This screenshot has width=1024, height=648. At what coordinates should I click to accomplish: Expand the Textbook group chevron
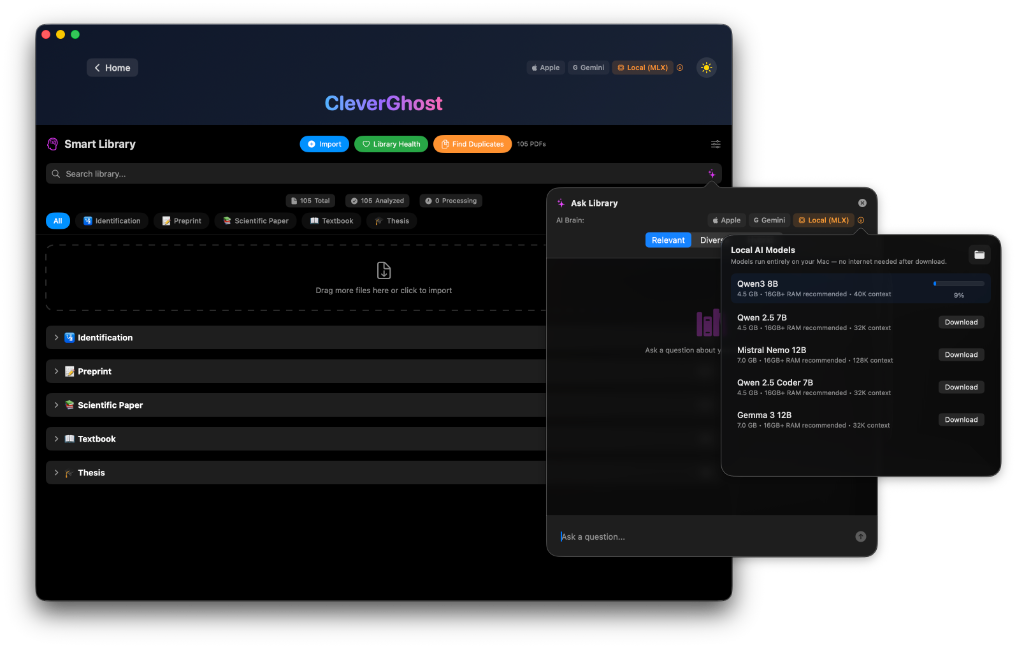coord(56,439)
